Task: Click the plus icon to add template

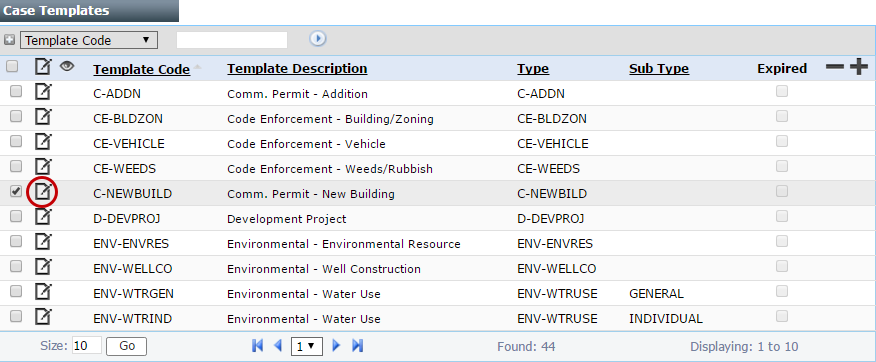Action: (x=859, y=68)
